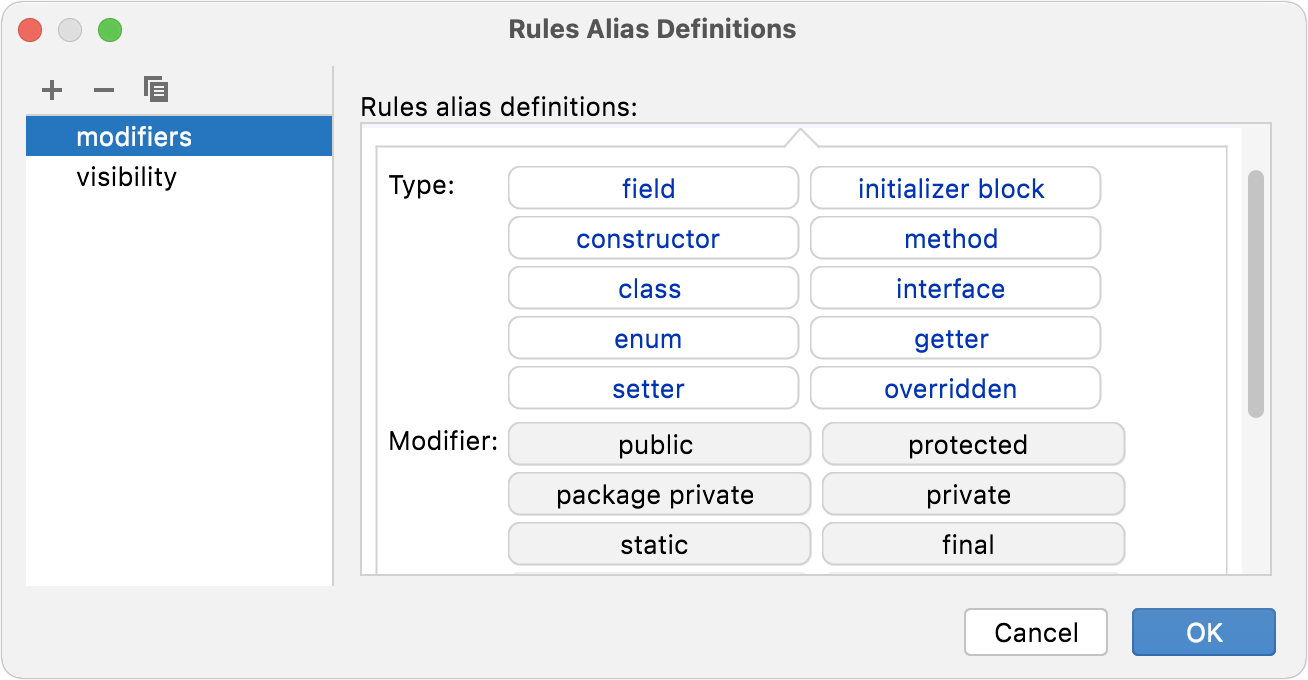This screenshot has height=680, width=1308.
Task: Select the static modifier chip
Action: point(659,544)
